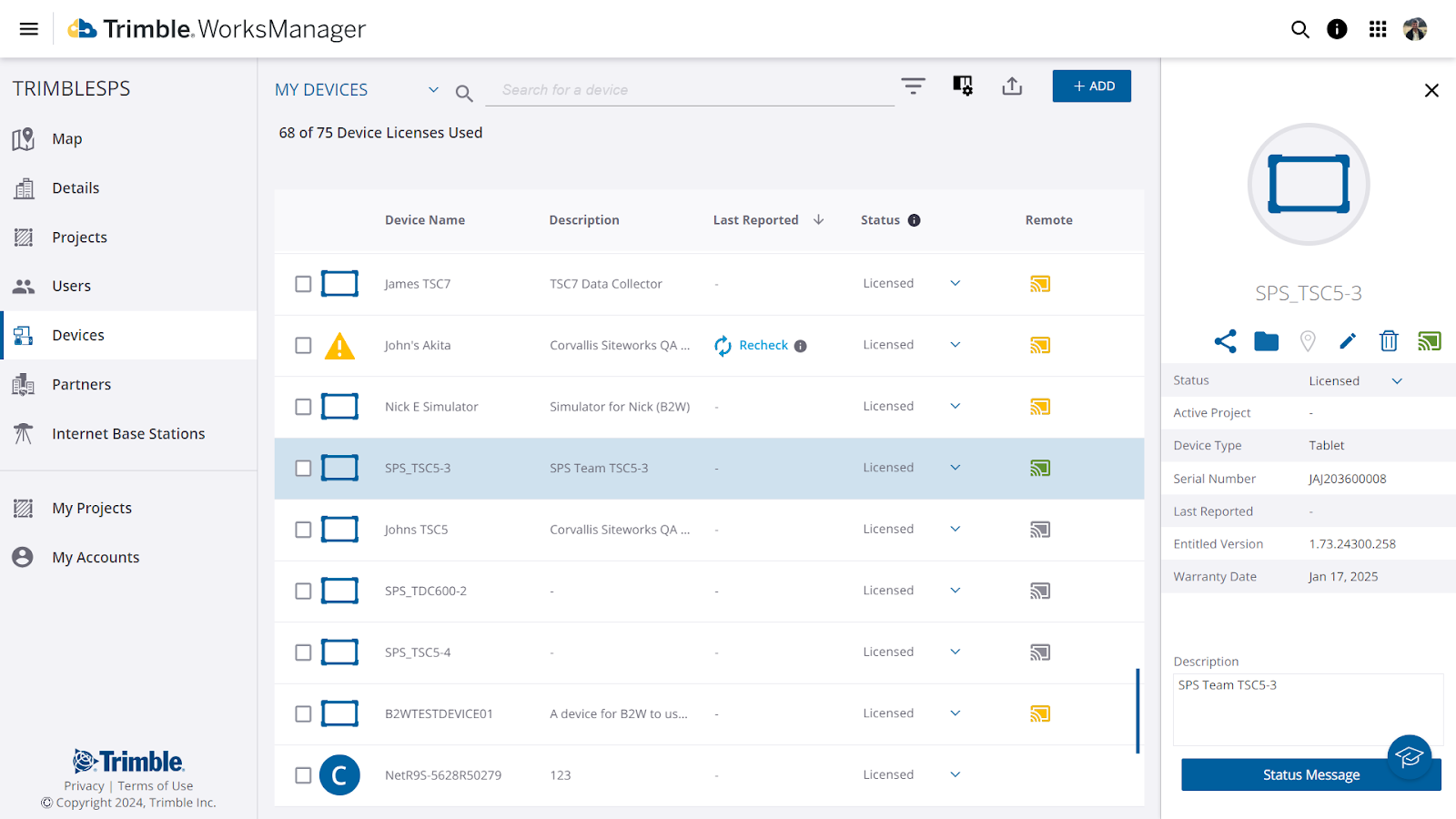
Task: Click the location pin icon in details panel
Action: 1308,341
